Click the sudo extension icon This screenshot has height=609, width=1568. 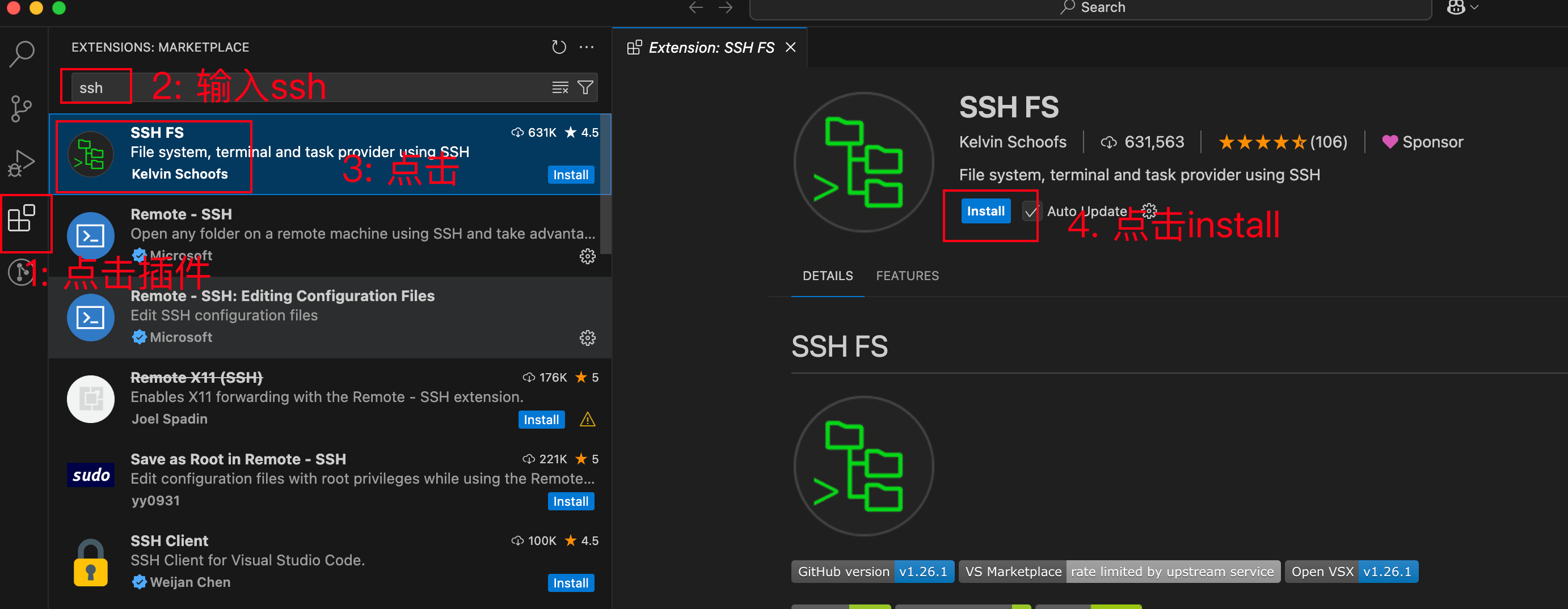coord(91,475)
